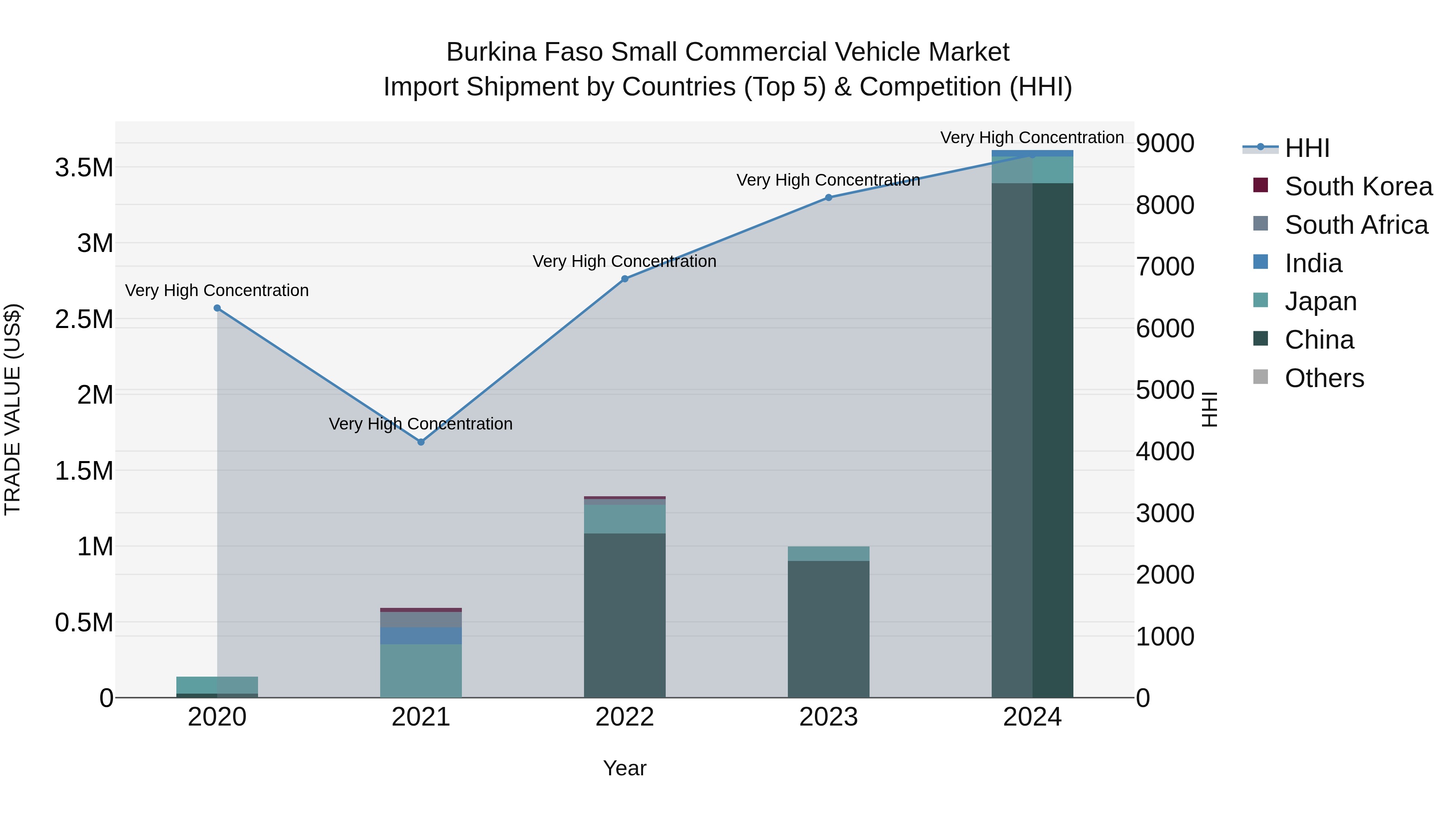Image resolution: width=1456 pixels, height=819 pixels.
Task: Click the China legend label
Action: pos(1320,340)
